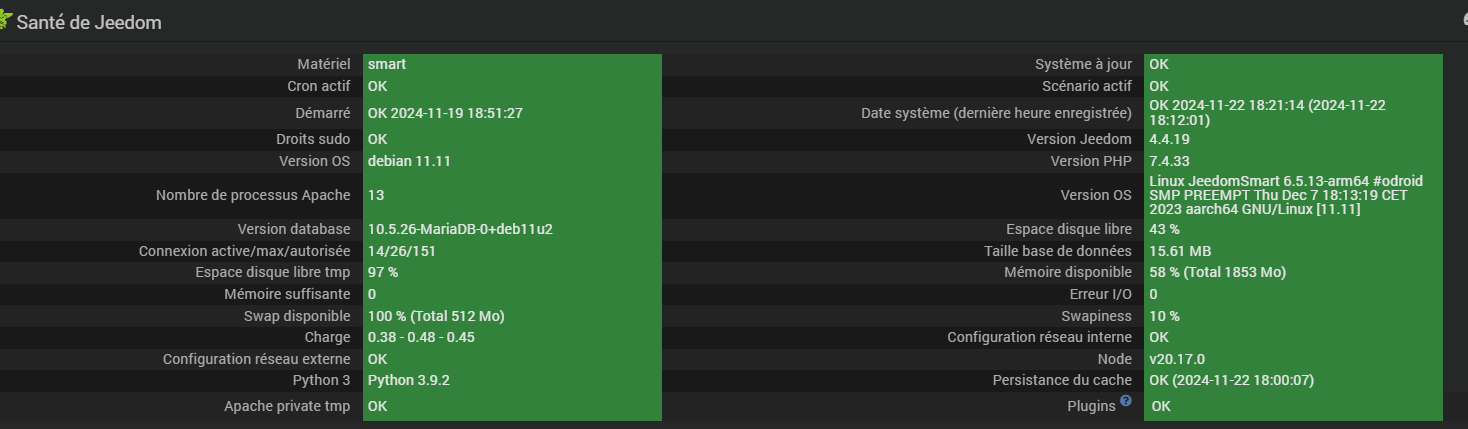The height and width of the screenshot is (429, 1468).
Task: Click the green Jeedom logo icon
Action: point(5,19)
